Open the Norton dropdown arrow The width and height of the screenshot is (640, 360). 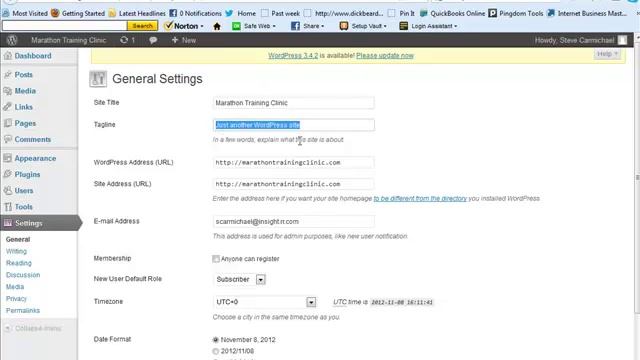pos(202,26)
